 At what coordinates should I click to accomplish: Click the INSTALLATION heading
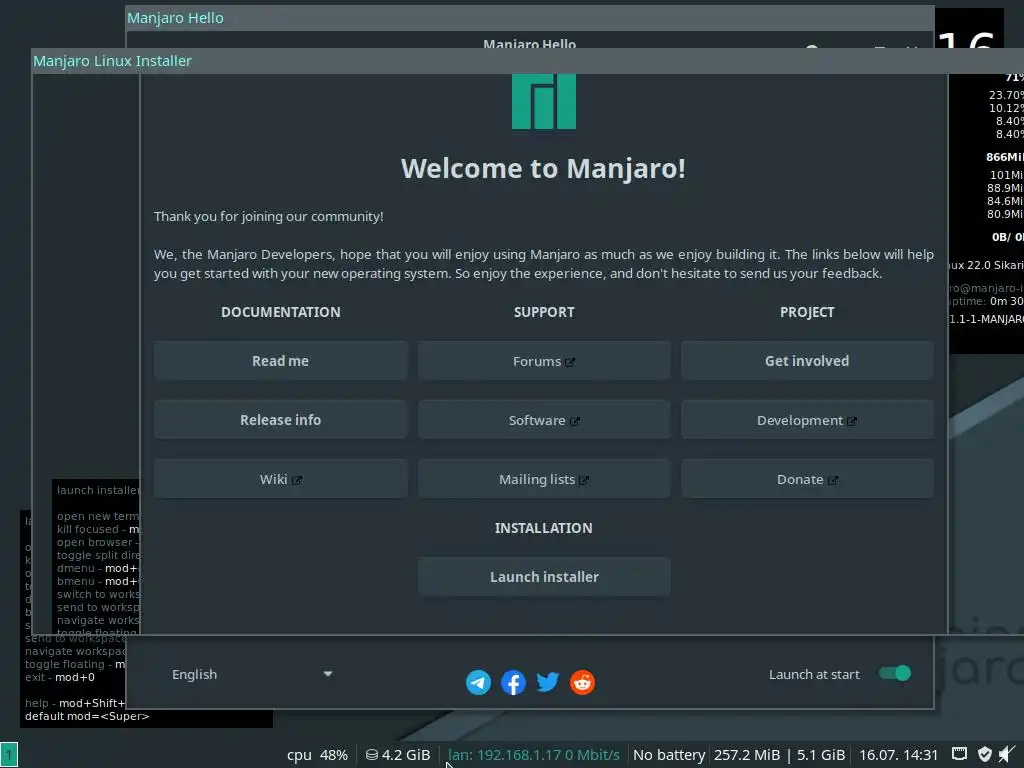click(x=544, y=528)
